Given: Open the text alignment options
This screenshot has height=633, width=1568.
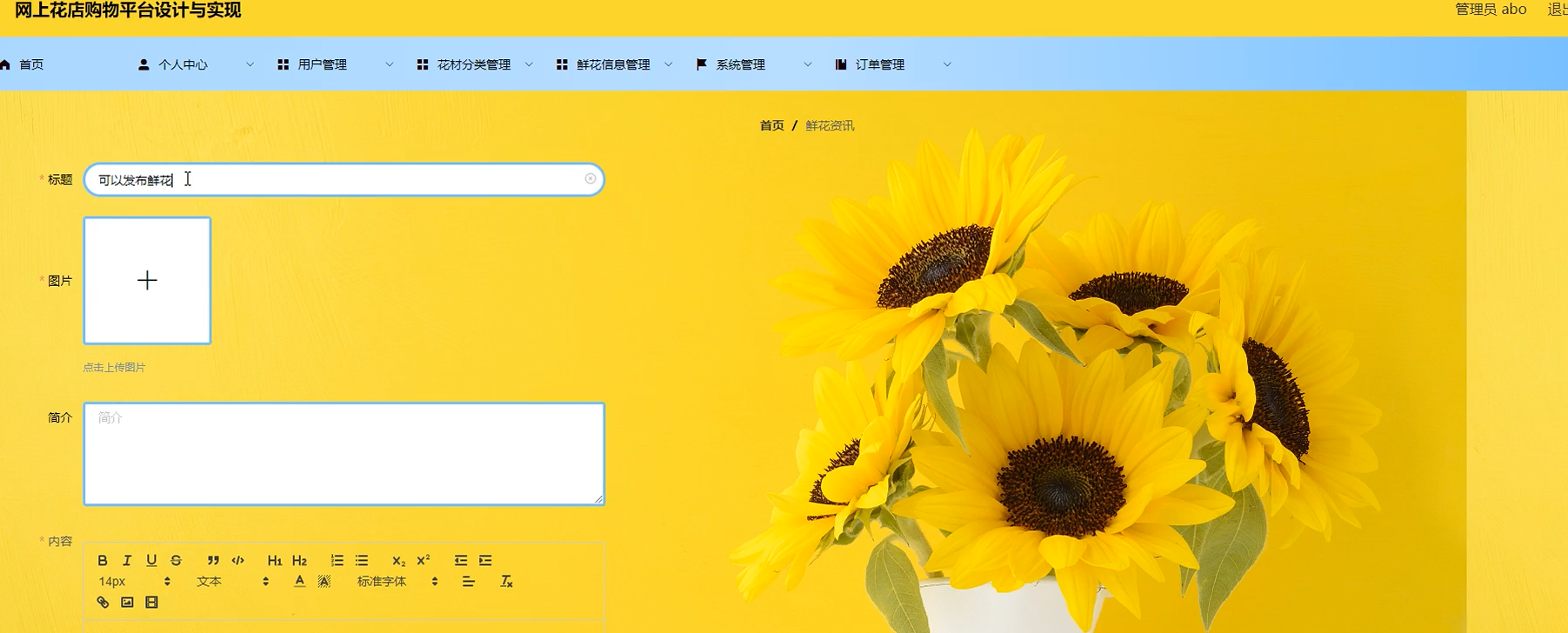Looking at the screenshot, I should click(468, 581).
